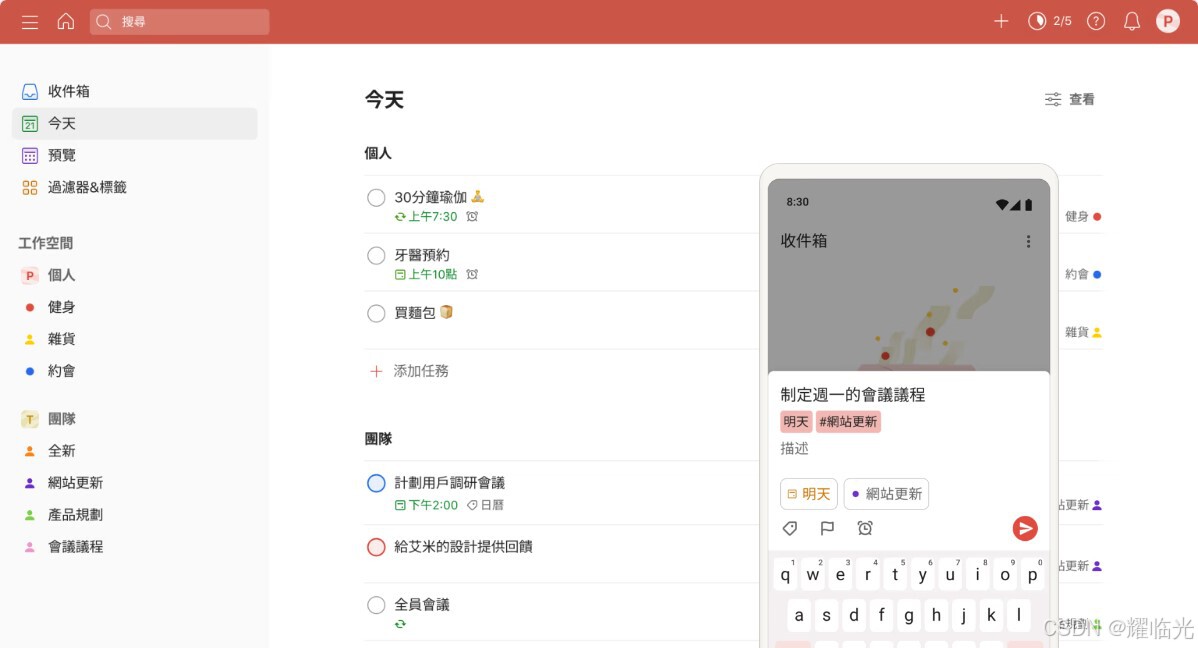Complete the 30分鐘瑜伽 task checkbox
Viewport: 1198px width, 648px height.
[376, 198]
